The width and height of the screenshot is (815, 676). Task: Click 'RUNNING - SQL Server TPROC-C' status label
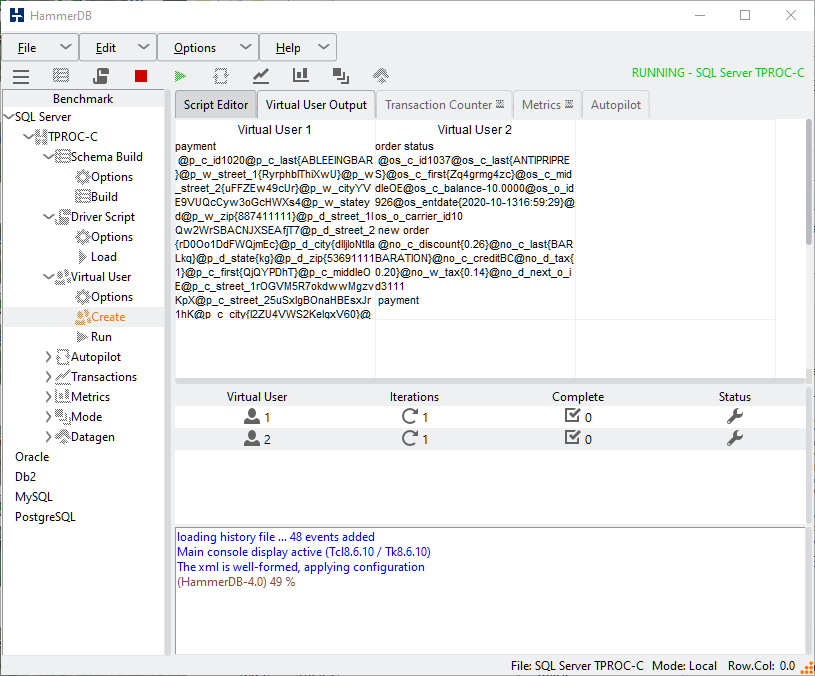[x=718, y=73]
